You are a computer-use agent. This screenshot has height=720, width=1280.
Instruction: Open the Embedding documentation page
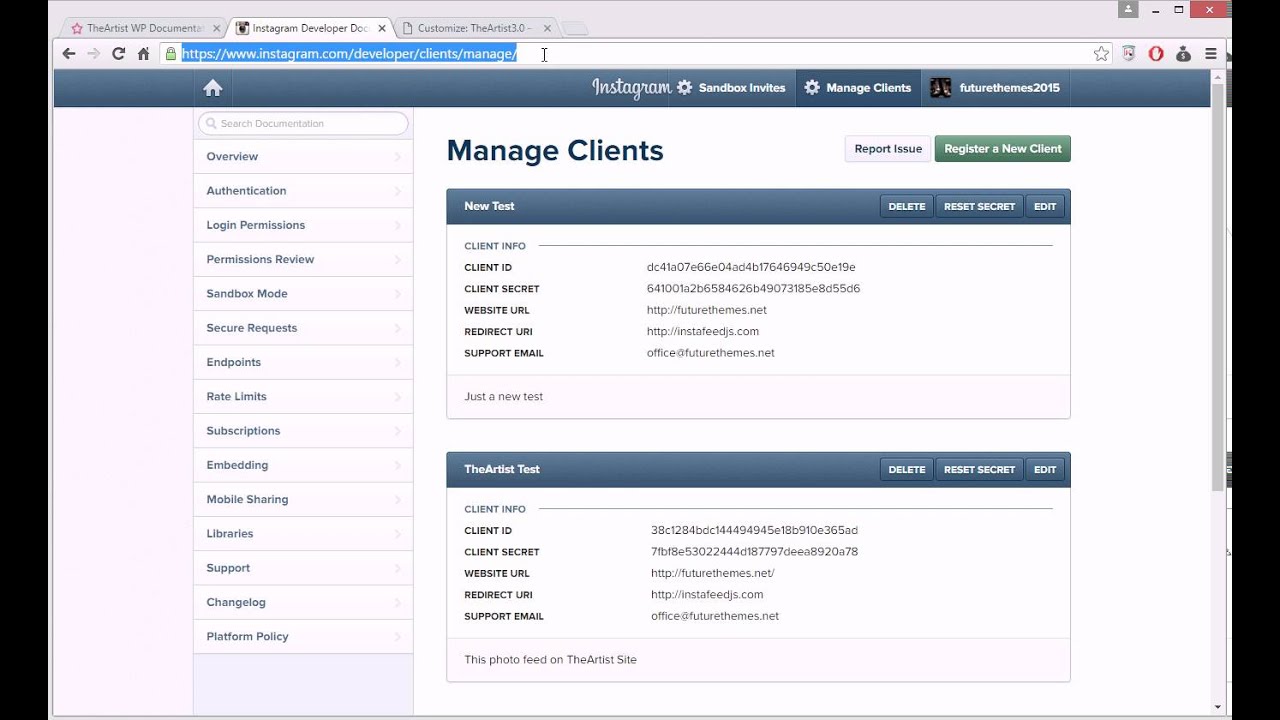pyautogui.click(x=303, y=465)
